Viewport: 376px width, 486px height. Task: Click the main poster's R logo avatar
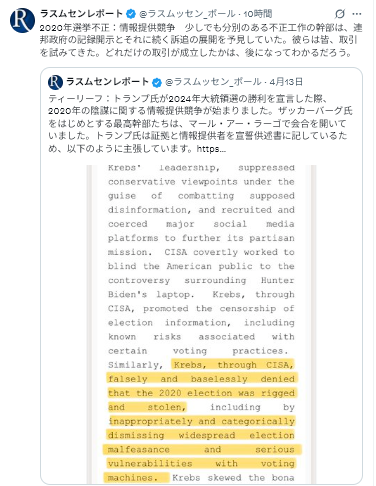(x=22, y=21)
